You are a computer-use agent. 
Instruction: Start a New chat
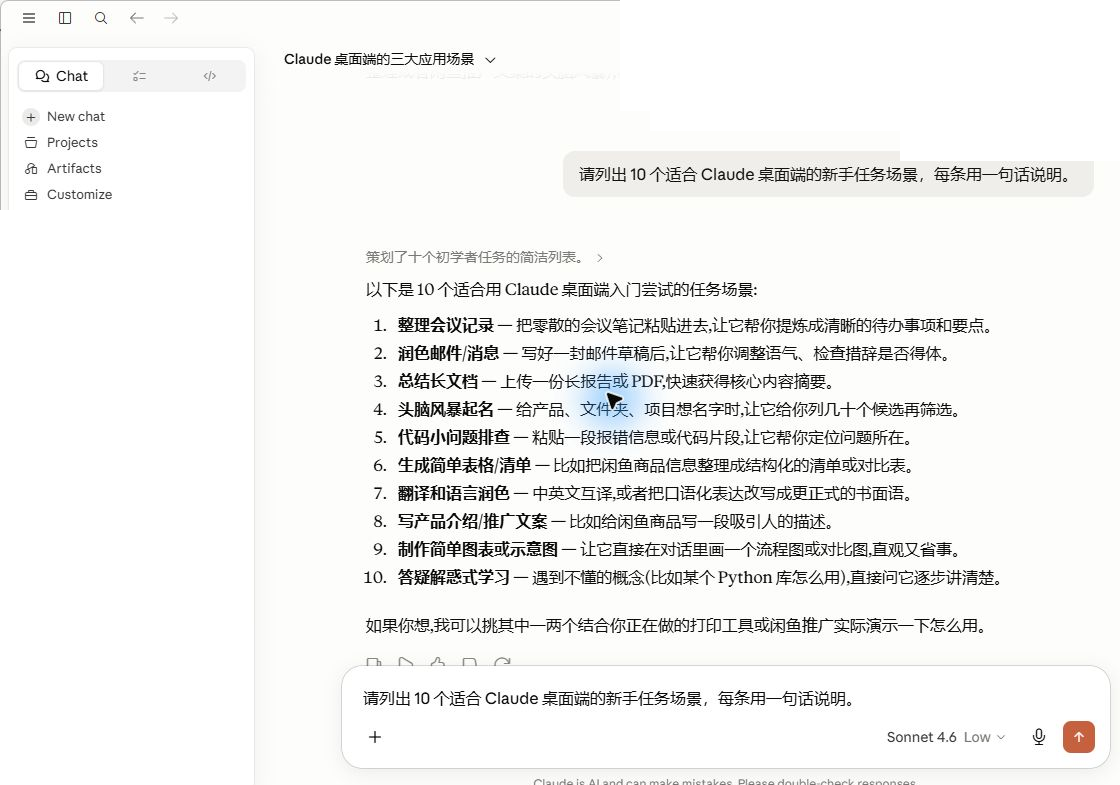pyautogui.click(x=76, y=116)
